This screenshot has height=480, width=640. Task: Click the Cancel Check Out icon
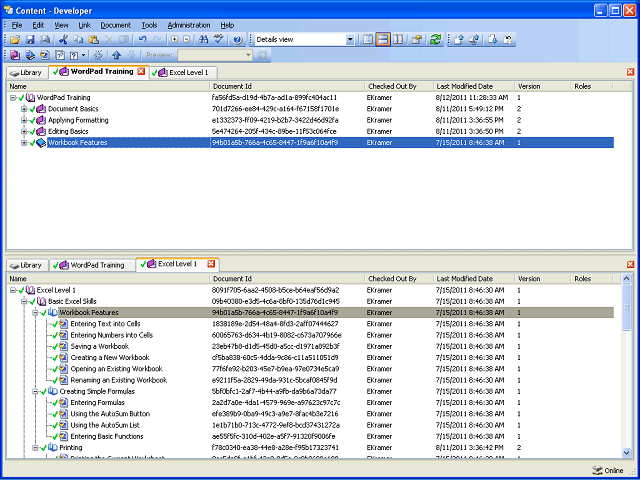coord(508,40)
